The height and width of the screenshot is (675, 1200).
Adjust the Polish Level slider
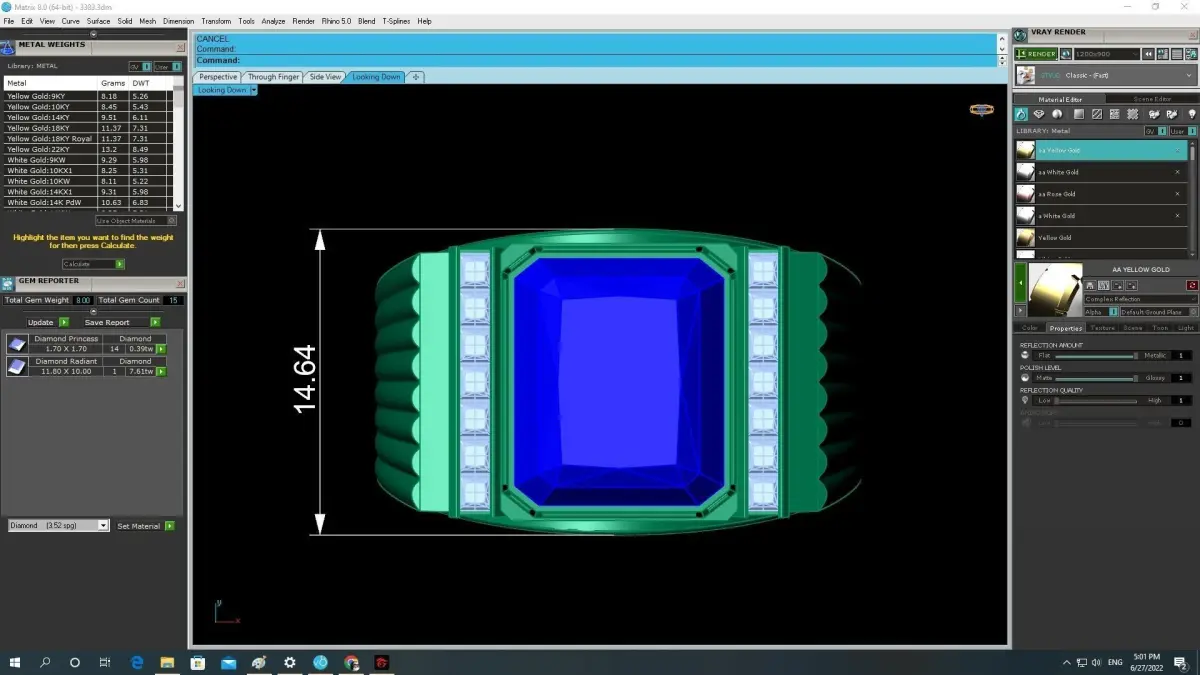[x=1096, y=378]
